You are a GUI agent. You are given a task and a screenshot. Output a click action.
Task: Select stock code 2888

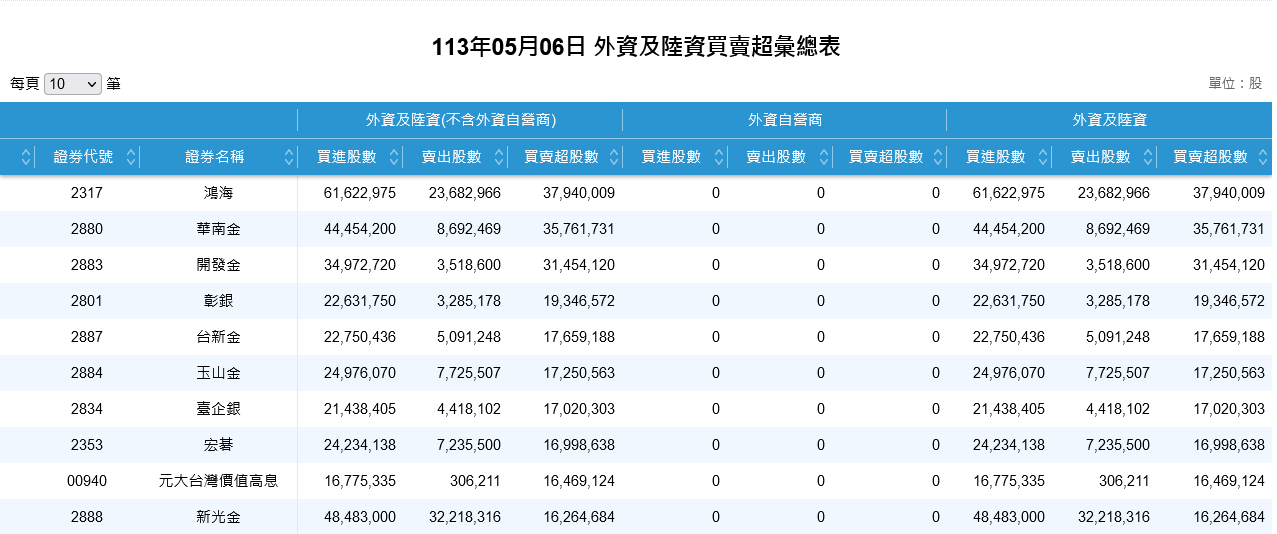(x=87, y=517)
